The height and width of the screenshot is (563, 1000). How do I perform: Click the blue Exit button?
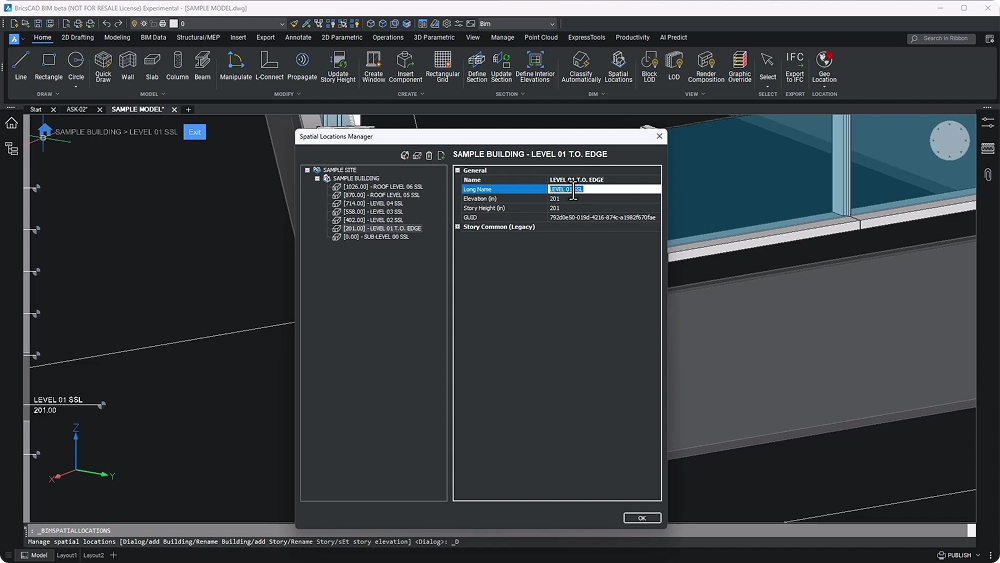click(x=194, y=132)
